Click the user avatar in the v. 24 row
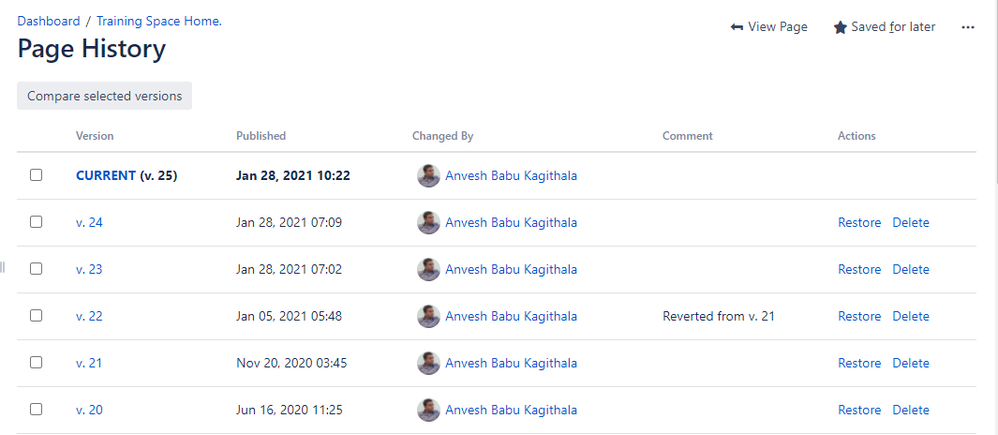This screenshot has height=435, width=998. [428, 223]
